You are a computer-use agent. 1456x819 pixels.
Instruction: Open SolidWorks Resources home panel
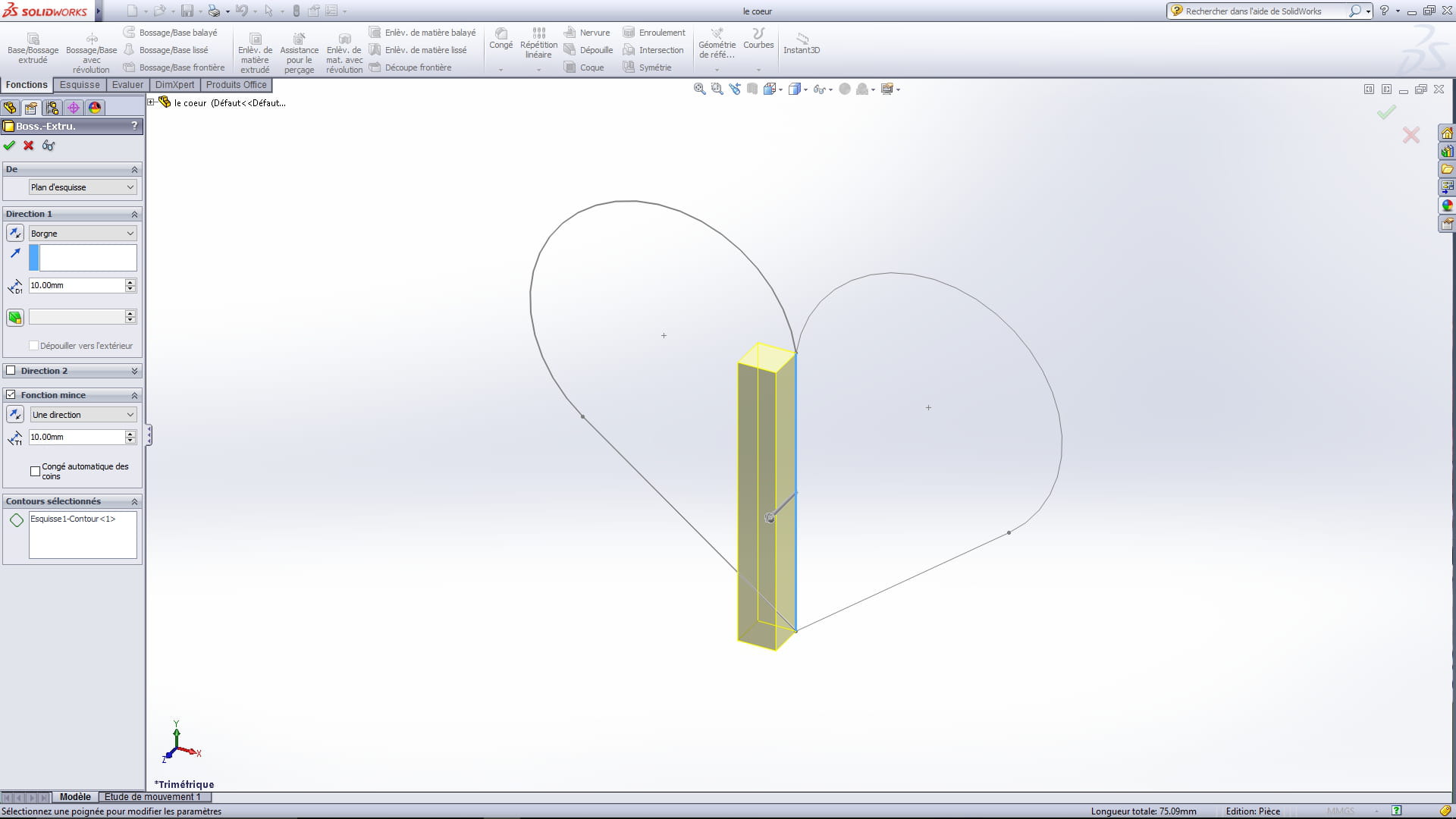[x=1447, y=133]
